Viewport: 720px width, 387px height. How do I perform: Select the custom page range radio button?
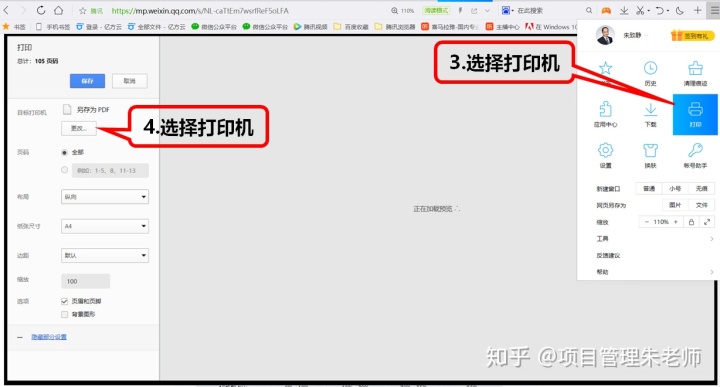(64, 170)
